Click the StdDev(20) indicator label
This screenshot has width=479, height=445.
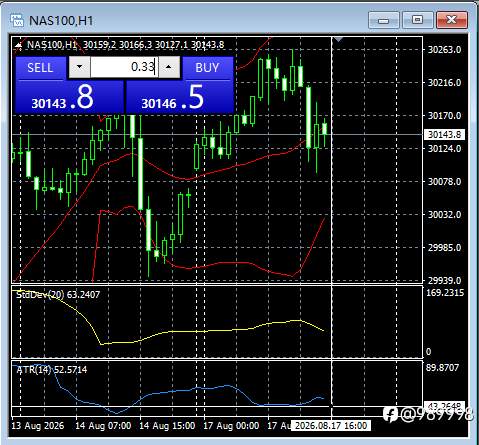tap(58, 295)
